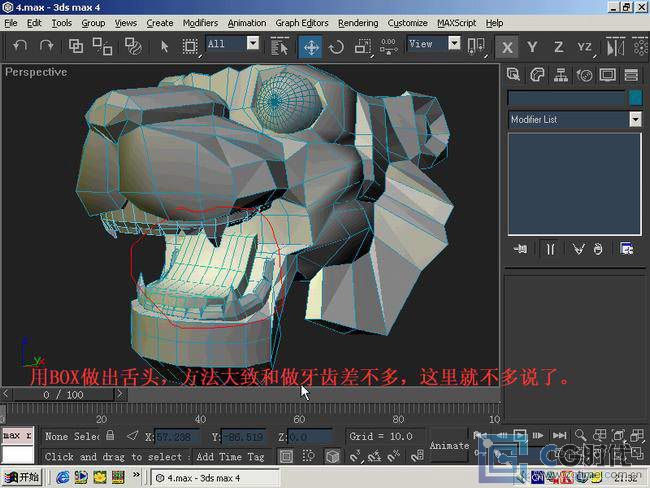
Task: Select the Zoom magnifier viewport tool
Action: [580, 435]
